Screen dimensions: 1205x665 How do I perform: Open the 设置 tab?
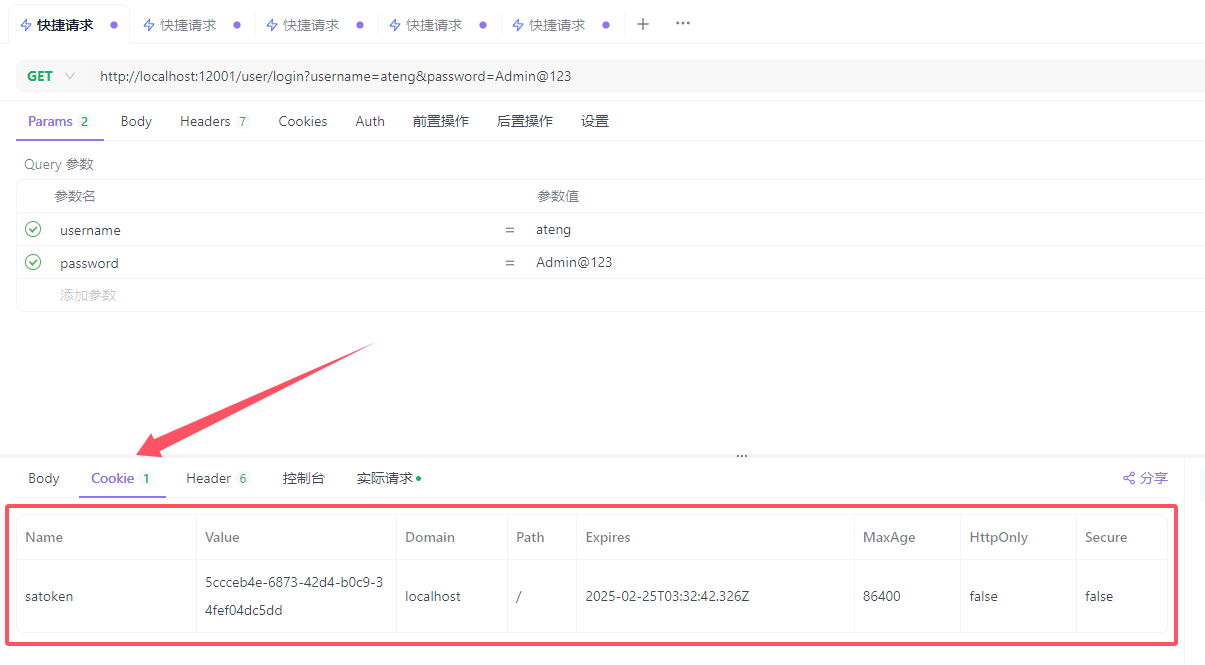click(x=595, y=121)
